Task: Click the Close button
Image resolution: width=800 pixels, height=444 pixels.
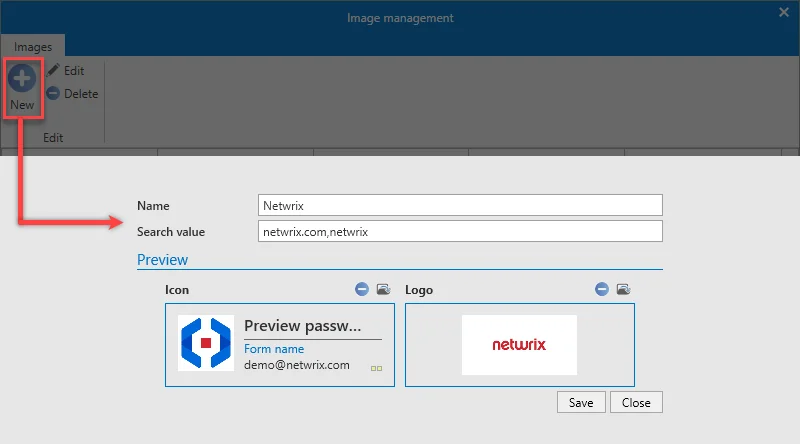Action: pyautogui.click(x=636, y=403)
